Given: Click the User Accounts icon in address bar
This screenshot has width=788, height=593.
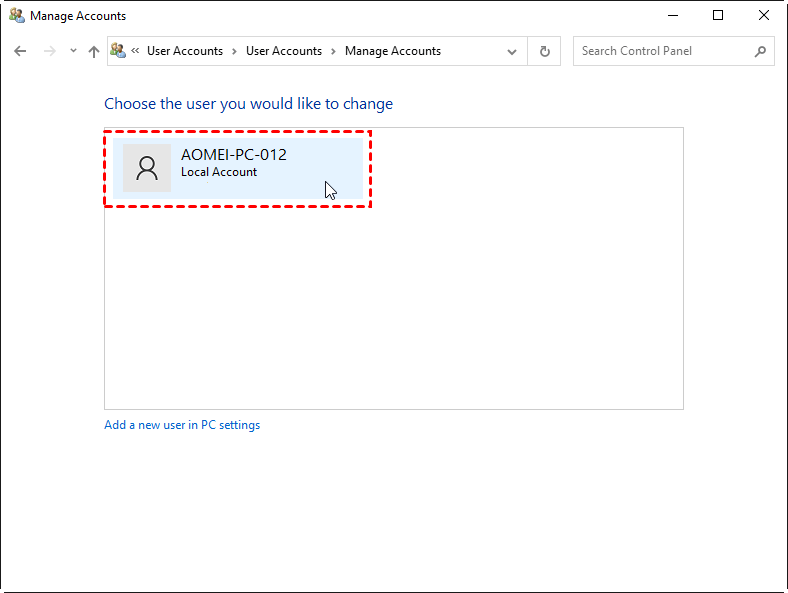Looking at the screenshot, I should pyautogui.click(x=118, y=50).
